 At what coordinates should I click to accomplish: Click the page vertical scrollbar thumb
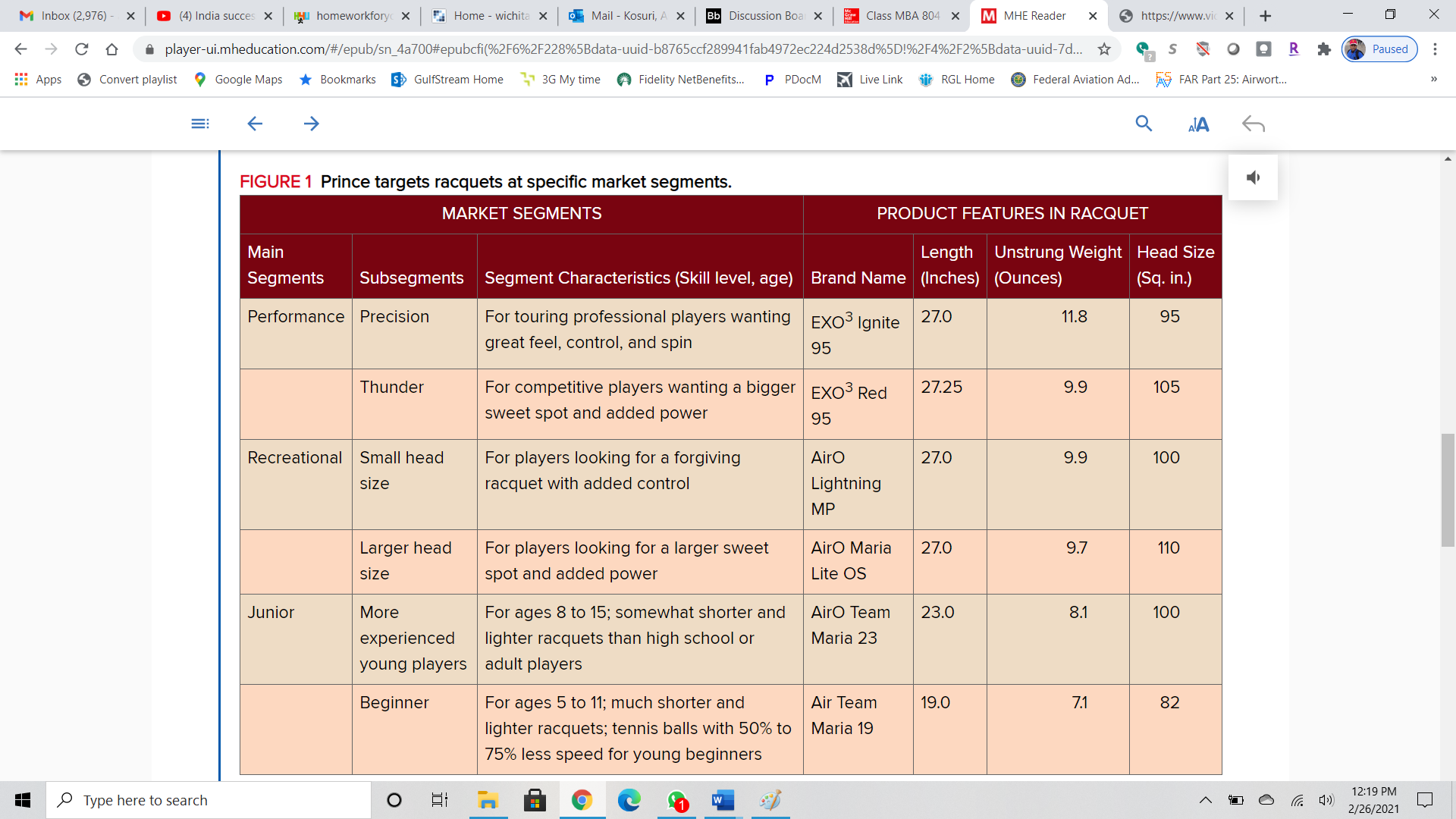[x=1448, y=489]
